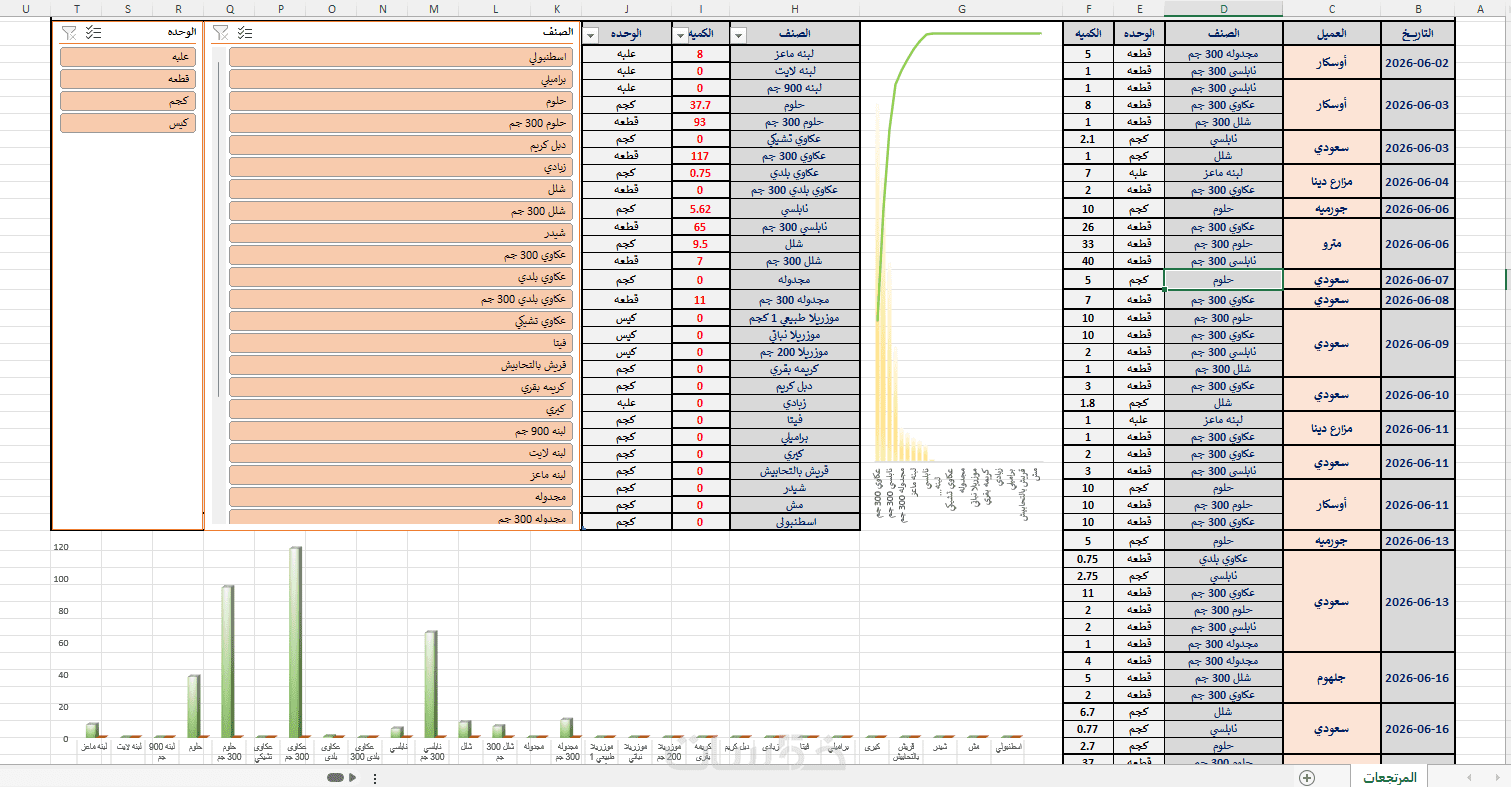1511x787 pixels.
Task: Select column B header
Action: [1419, 8]
